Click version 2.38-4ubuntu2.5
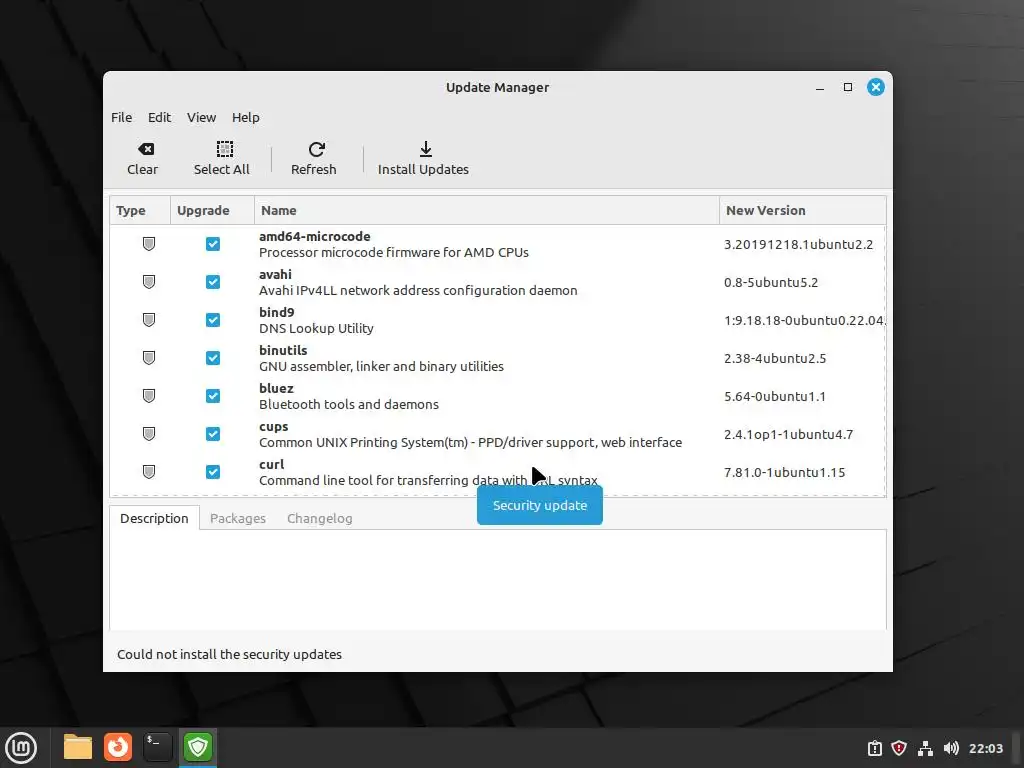1024x768 pixels. pos(775,358)
